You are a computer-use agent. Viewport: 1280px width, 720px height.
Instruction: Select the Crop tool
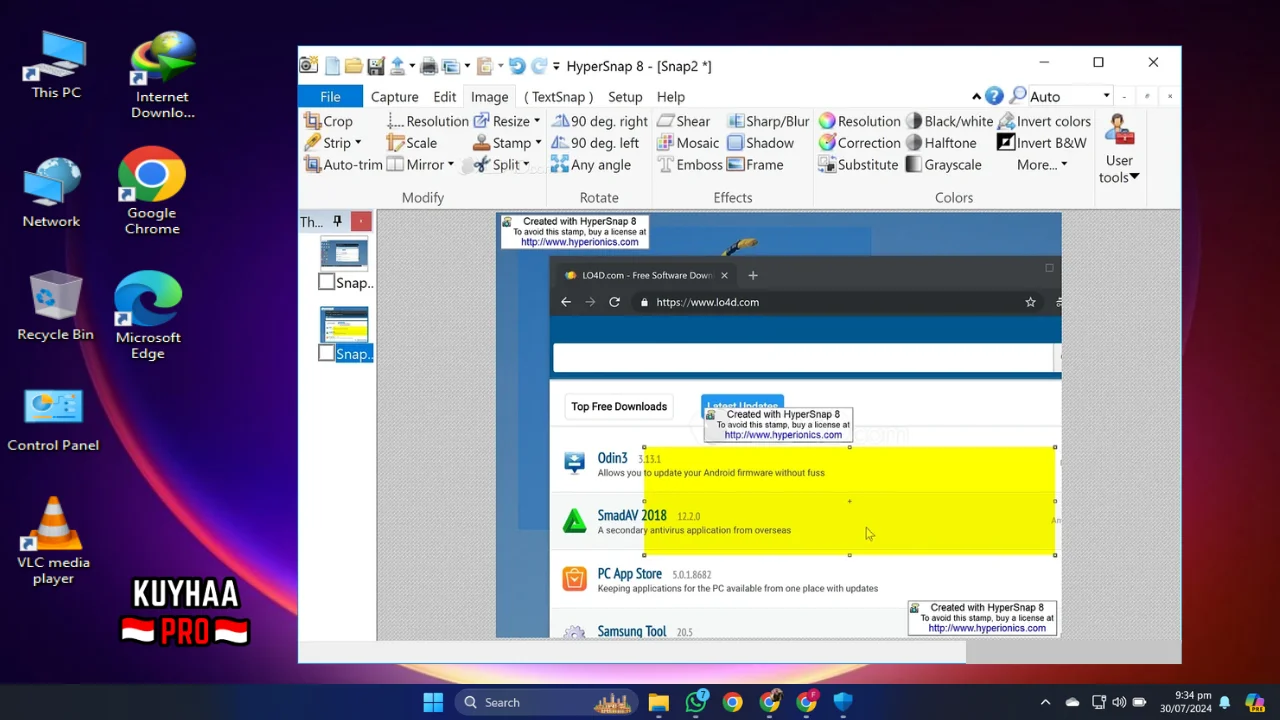[329, 121]
